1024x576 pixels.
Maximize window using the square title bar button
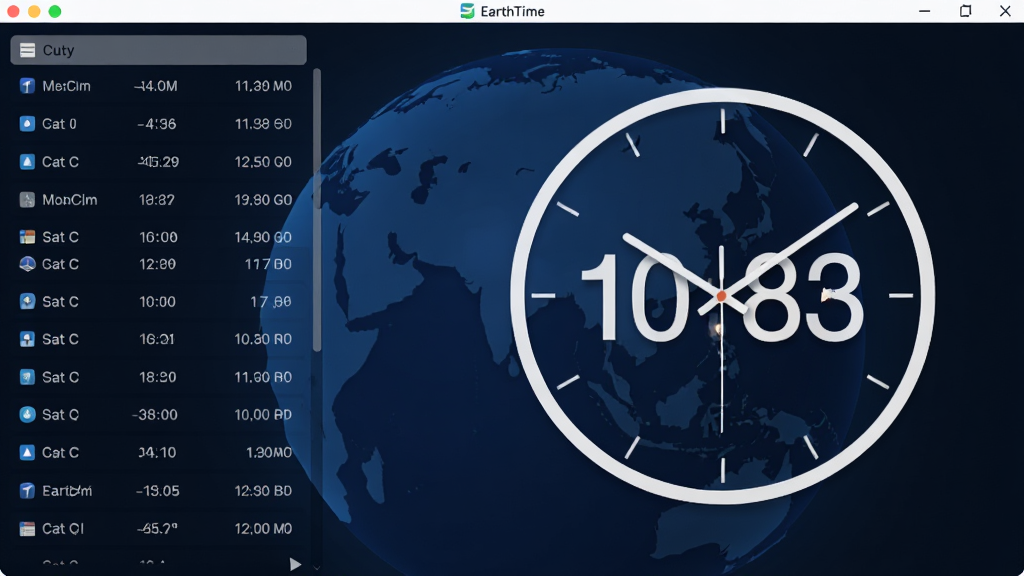pos(965,11)
